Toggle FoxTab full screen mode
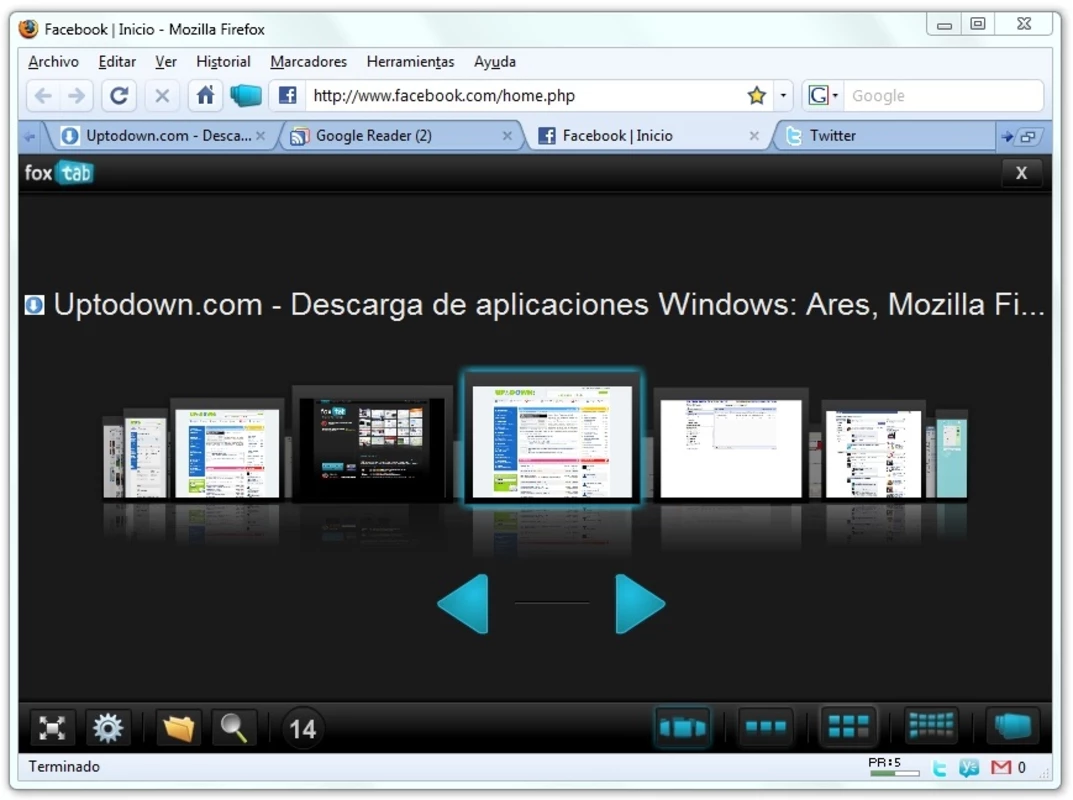Image resolution: width=1073 pixels, height=800 pixels. (52, 727)
